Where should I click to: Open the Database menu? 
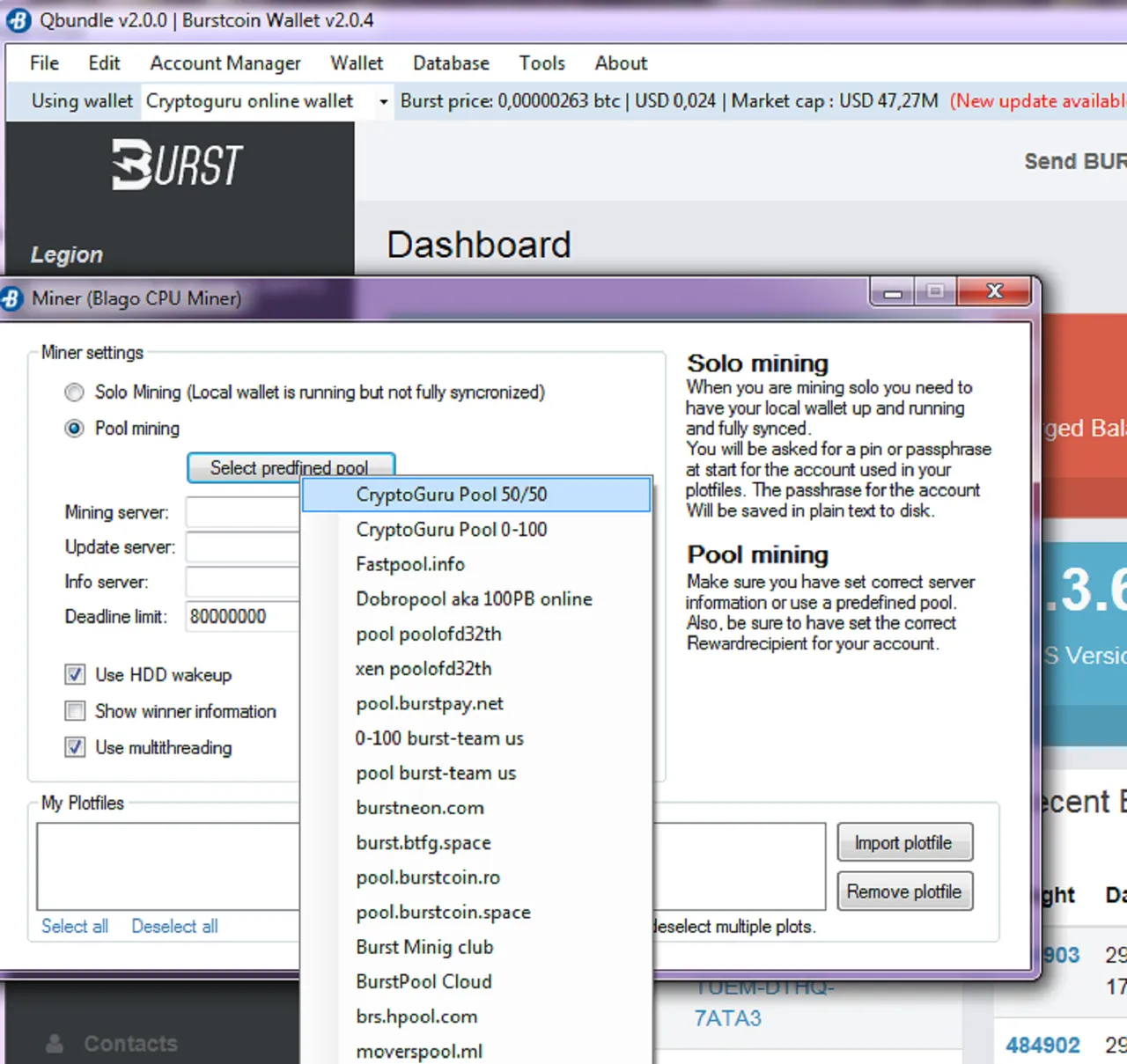point(451,63)
